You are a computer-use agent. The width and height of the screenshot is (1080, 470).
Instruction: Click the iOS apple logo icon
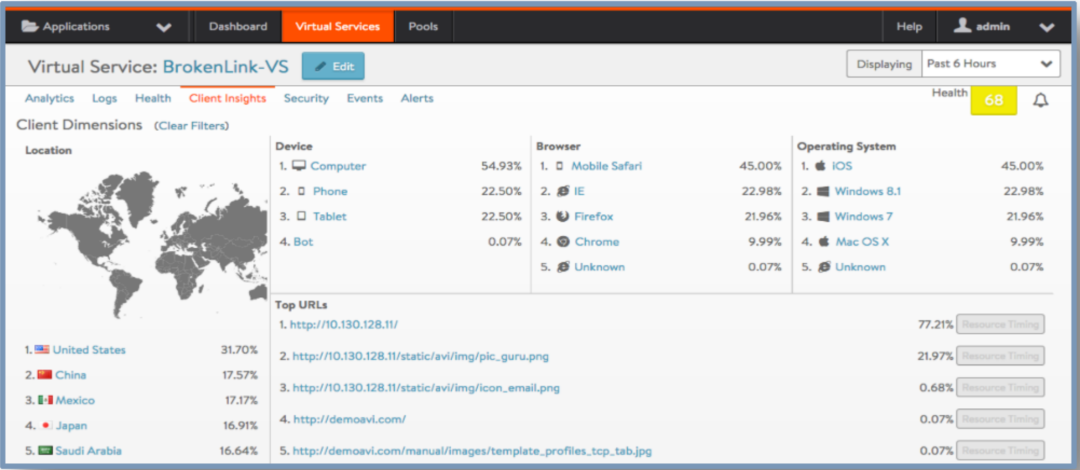(820, 166)
